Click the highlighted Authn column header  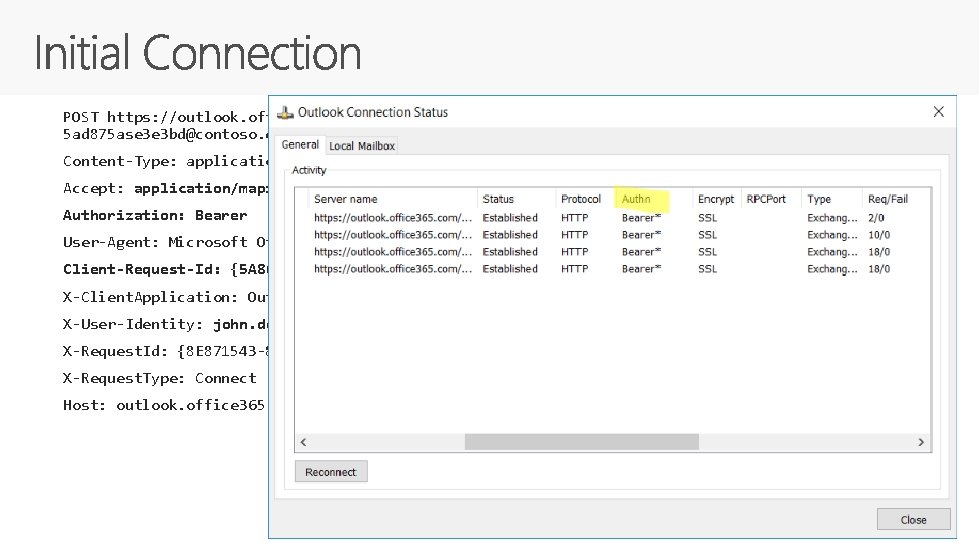(642, 199)
